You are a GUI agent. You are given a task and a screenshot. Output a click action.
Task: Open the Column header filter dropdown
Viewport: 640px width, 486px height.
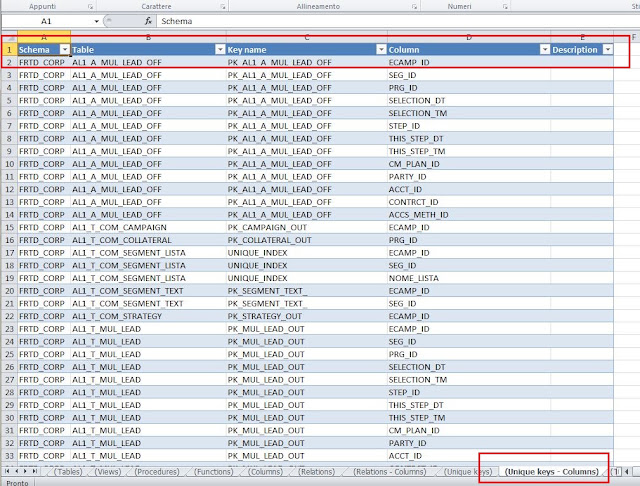[544, 50]
